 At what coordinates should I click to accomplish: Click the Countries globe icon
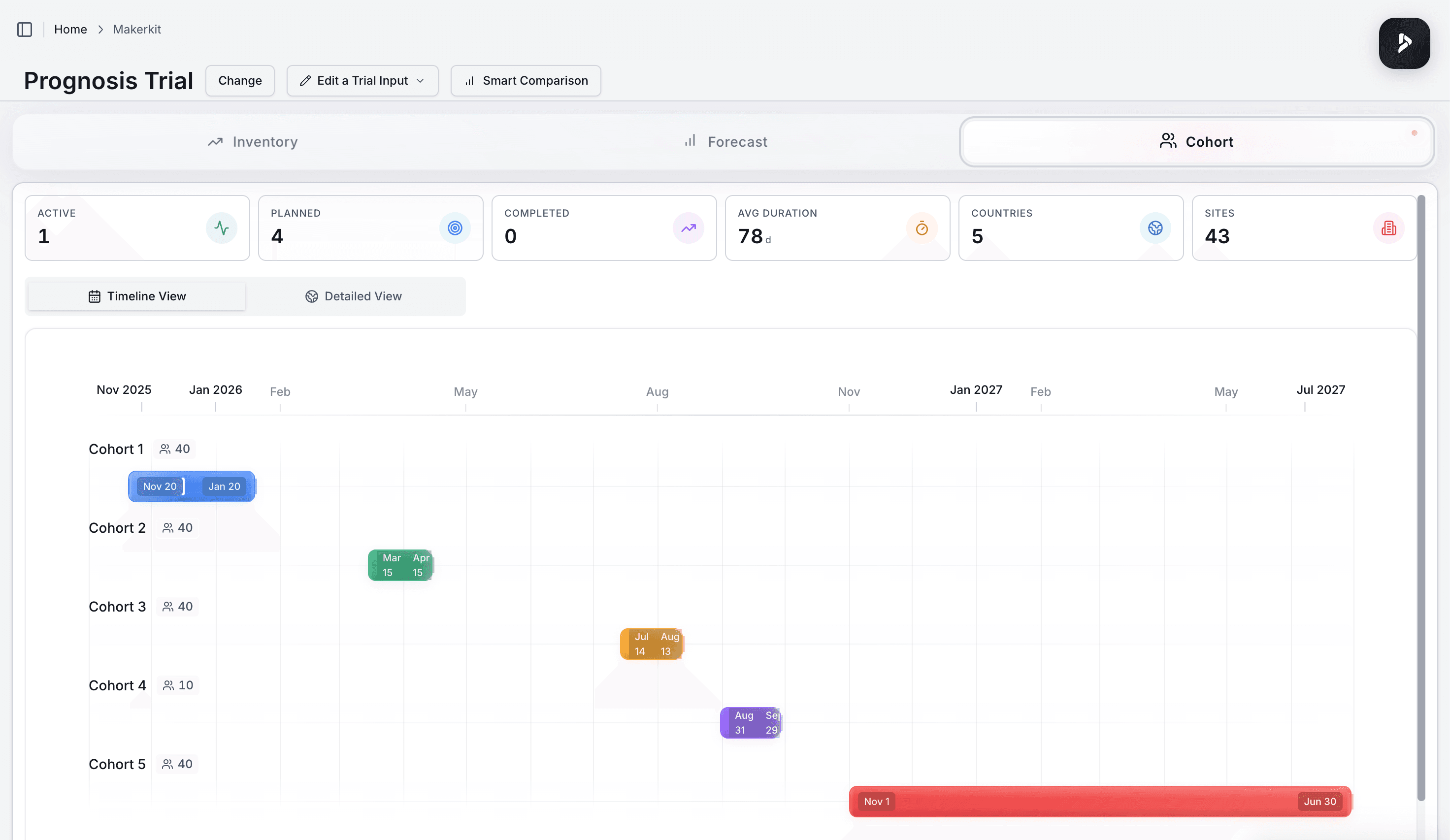(x=1155, y=228)
